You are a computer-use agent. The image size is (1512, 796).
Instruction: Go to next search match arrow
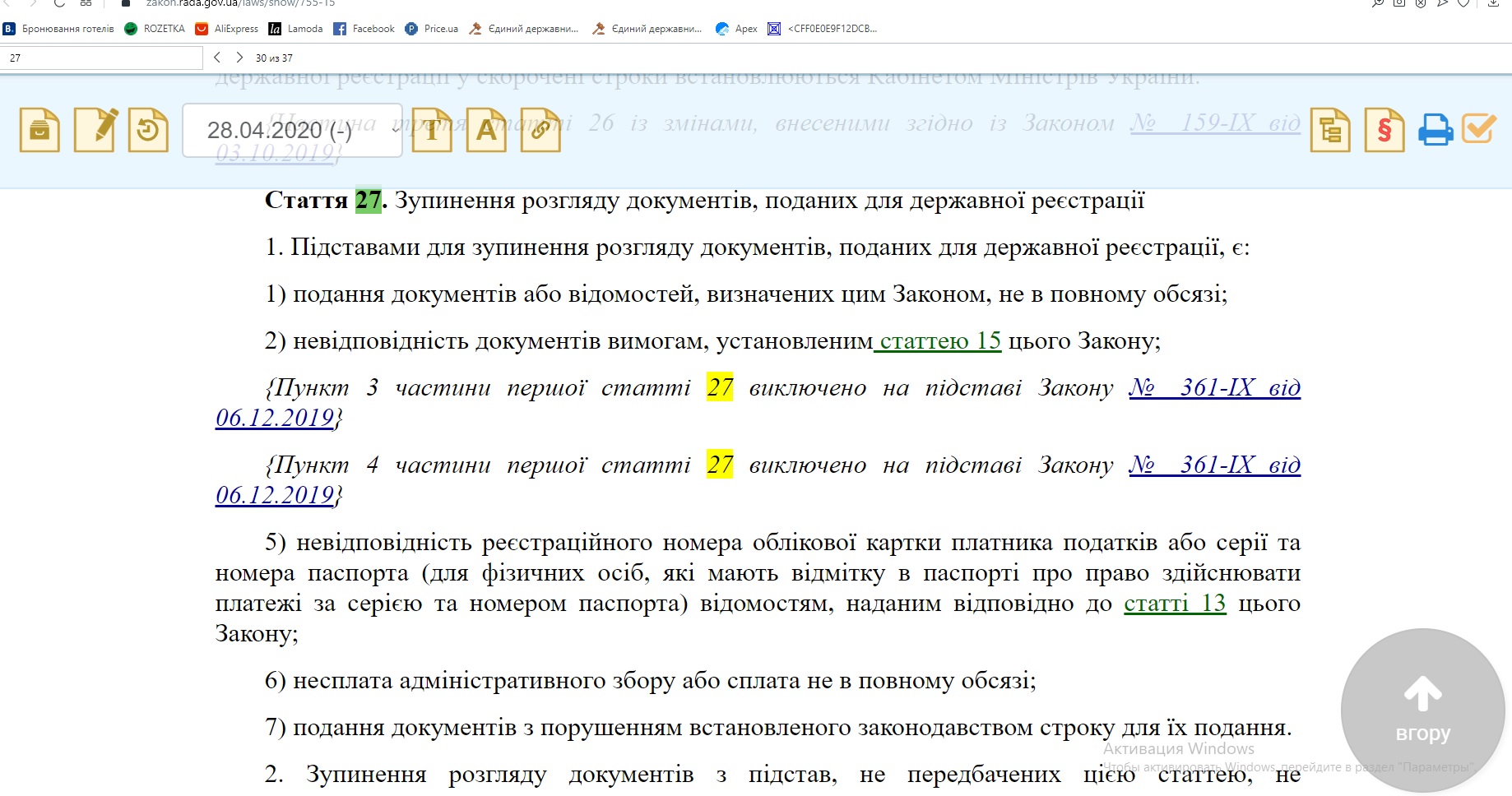pyautogui.click(x=239, y=58)
